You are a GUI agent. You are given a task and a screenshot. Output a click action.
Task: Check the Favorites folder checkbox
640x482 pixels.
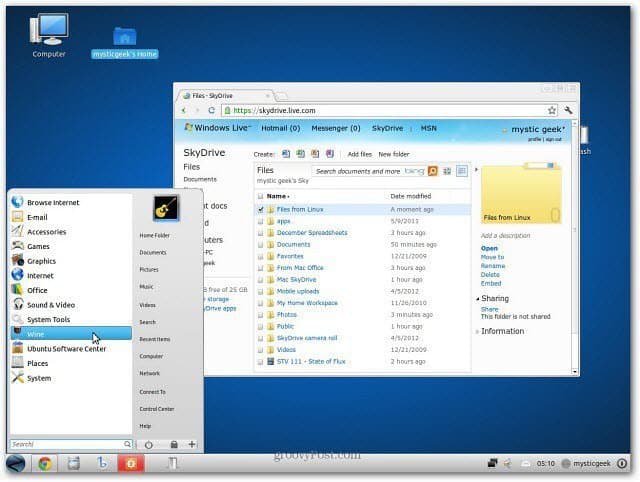tap(260, 256)
